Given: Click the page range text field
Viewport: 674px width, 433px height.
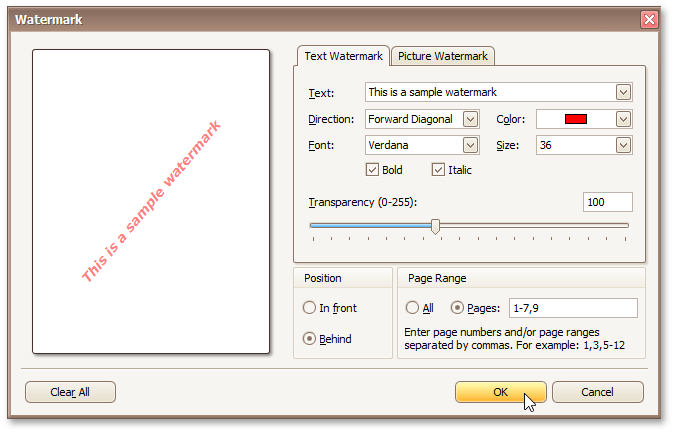Looking at the screenshot, I should click(573, 308).
